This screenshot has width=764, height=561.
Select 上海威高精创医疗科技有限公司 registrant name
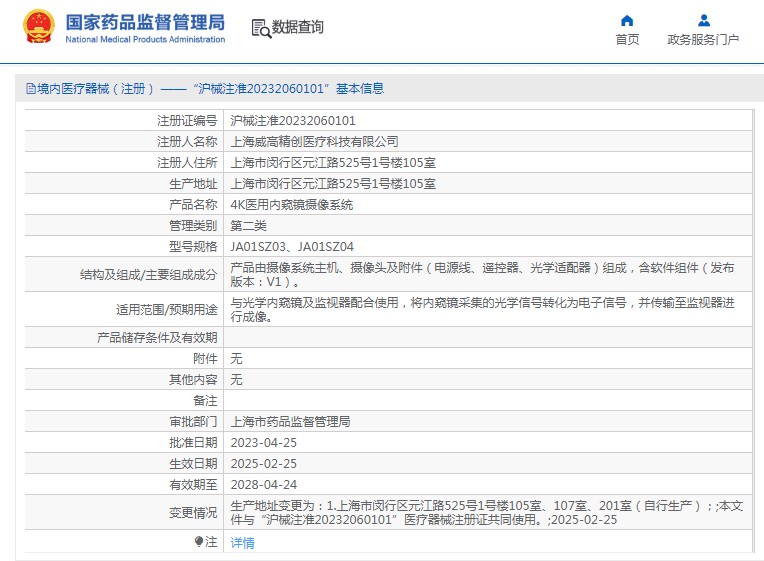314,141
